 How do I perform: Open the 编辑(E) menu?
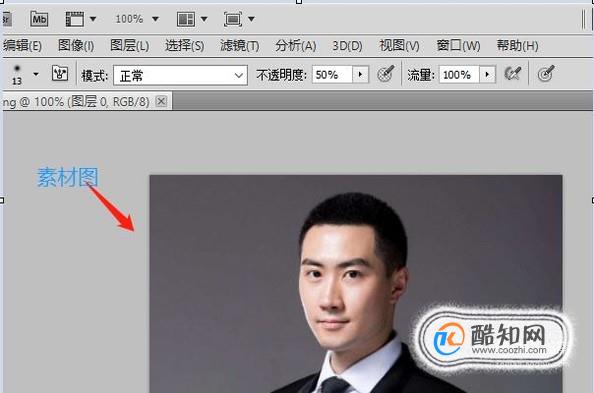point(22,46)
